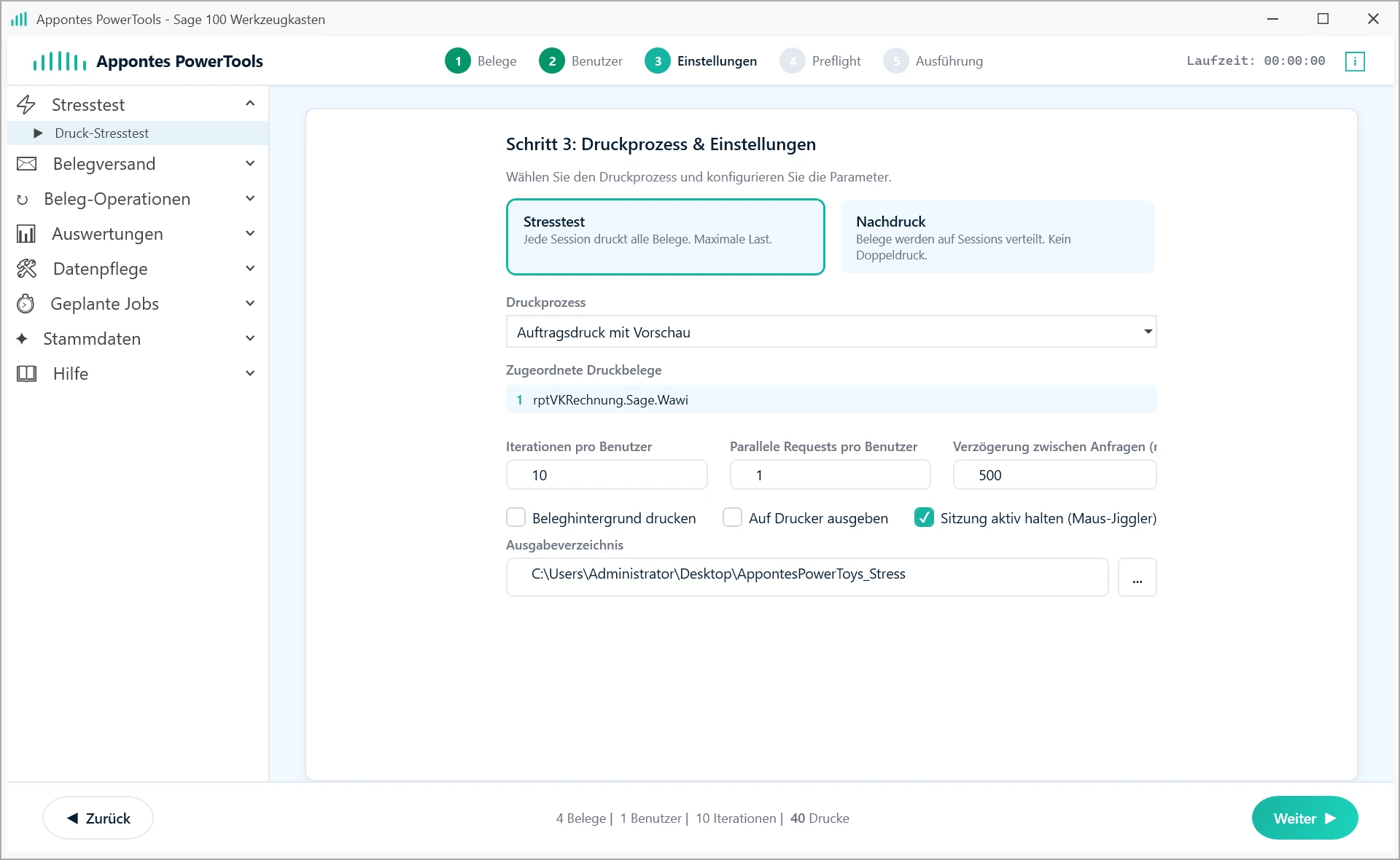Viewport: 1400px width, 860px height.
Task: Click the Belegversand envelope icon
Action: click(x=26, y=164)
